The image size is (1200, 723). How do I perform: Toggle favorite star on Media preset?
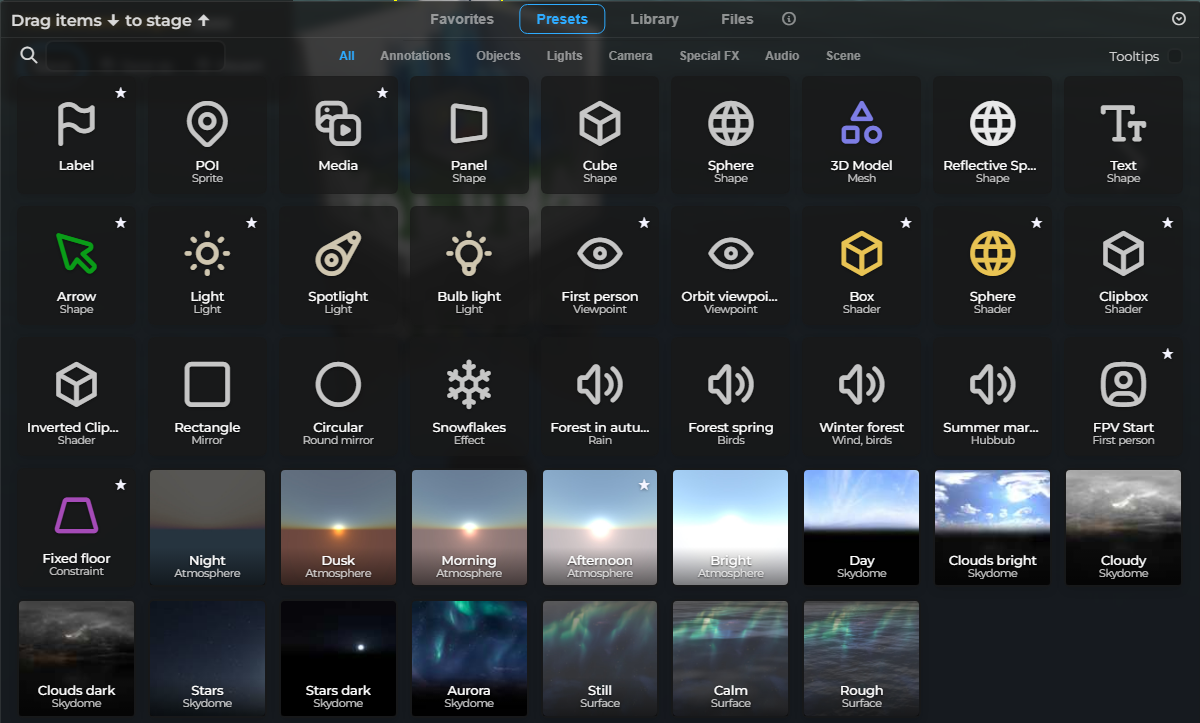(x=382, y=92)
